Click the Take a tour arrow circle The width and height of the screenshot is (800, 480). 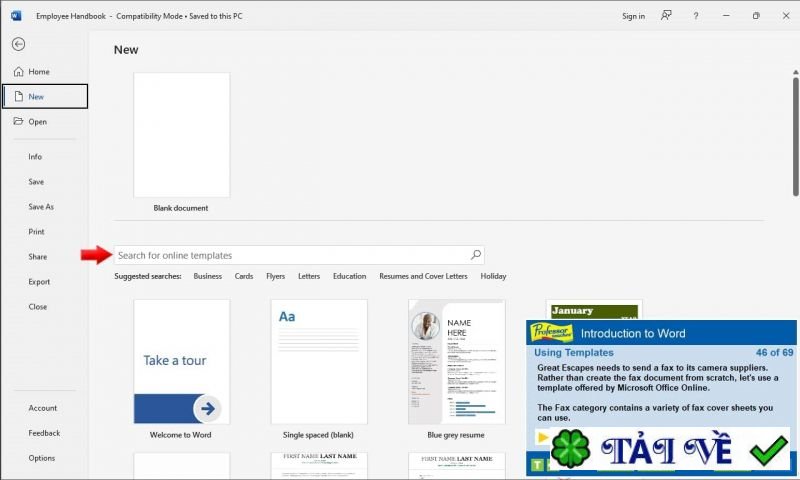[207, 409]
